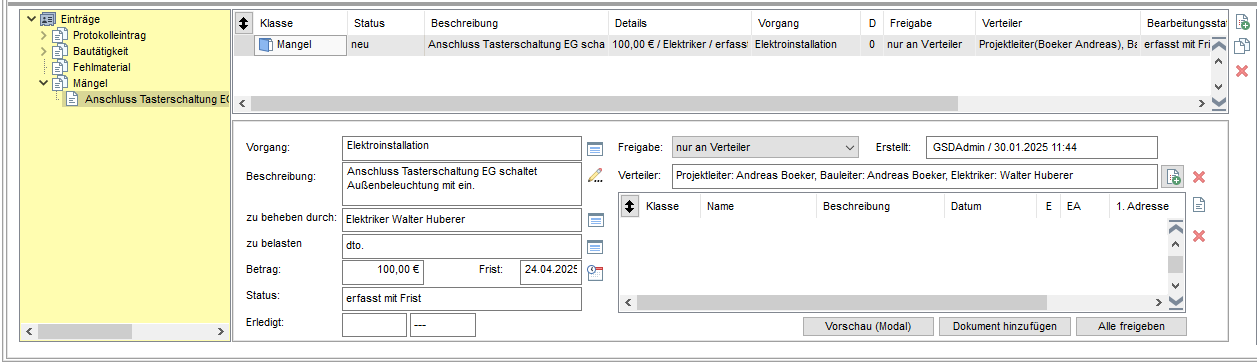Screen dimensions: 1257x364
Task: Select Fehlmaterial in the tree
Action: point(101,67)
